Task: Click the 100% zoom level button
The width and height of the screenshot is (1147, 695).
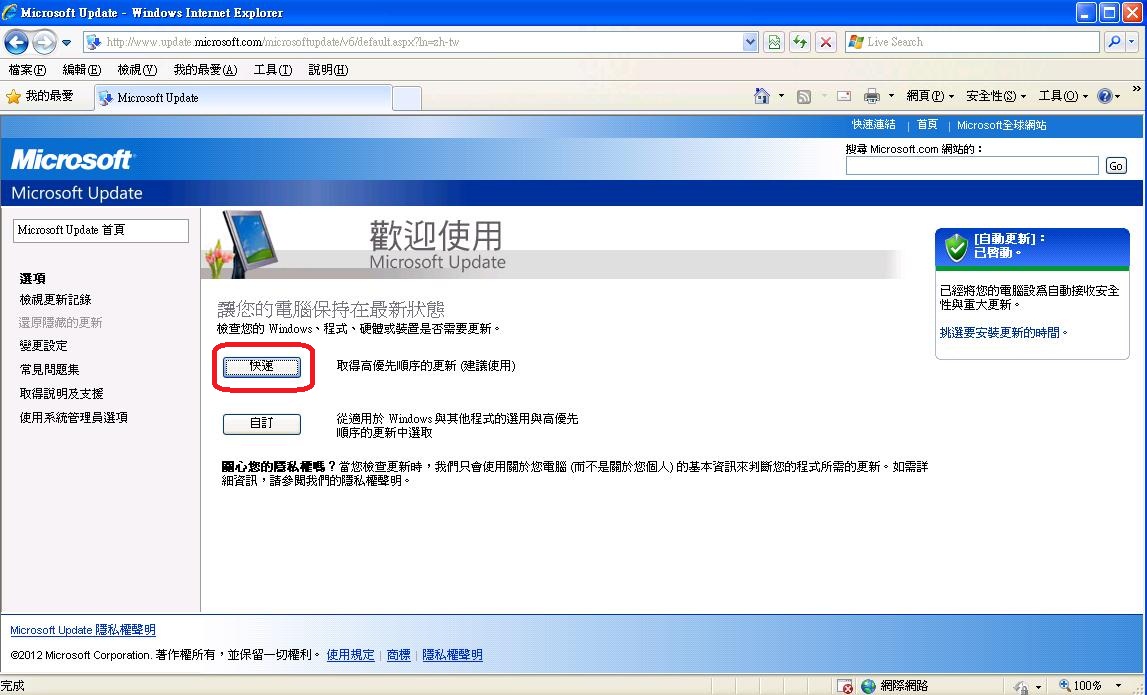Action: [1080, 686]
